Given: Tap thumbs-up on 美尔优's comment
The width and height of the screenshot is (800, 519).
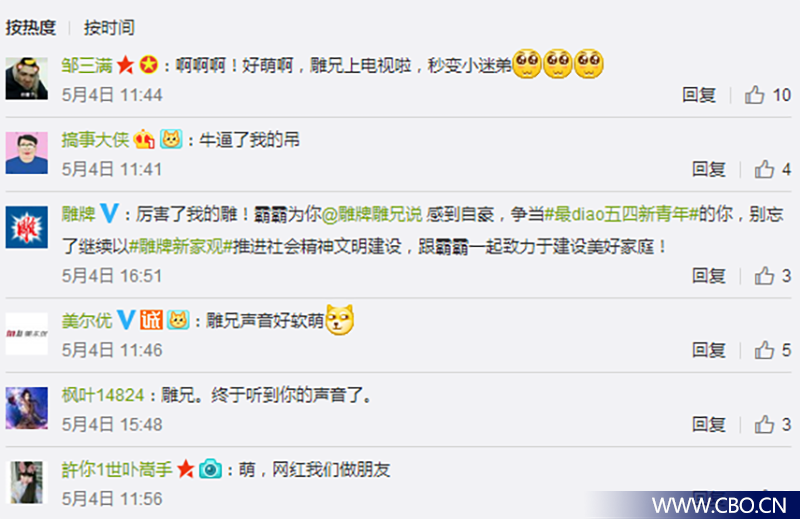Looking at the screenshot, I should [x=764, y=350].
